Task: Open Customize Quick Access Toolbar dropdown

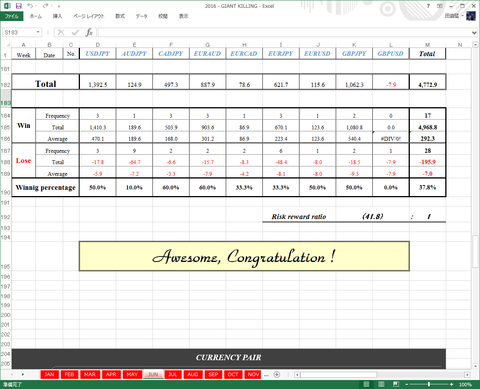Action: (x=59, y=6)
